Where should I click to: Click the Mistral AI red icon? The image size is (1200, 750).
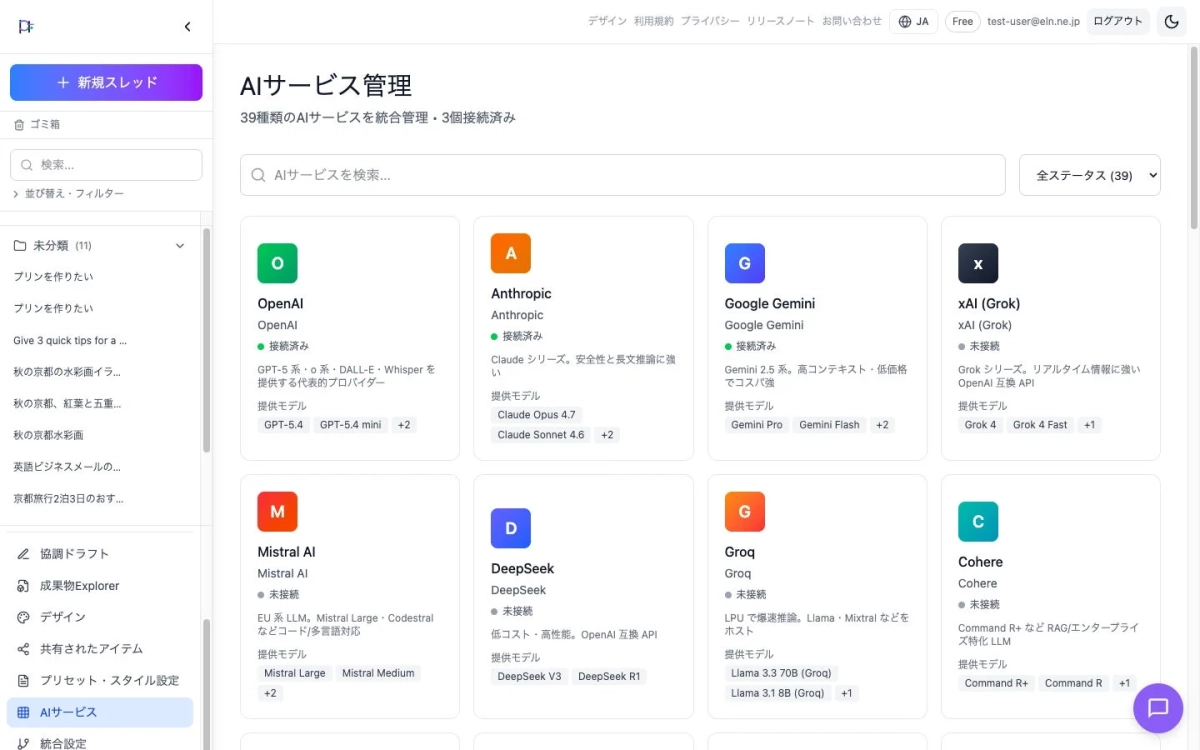[x=277, y=512]
